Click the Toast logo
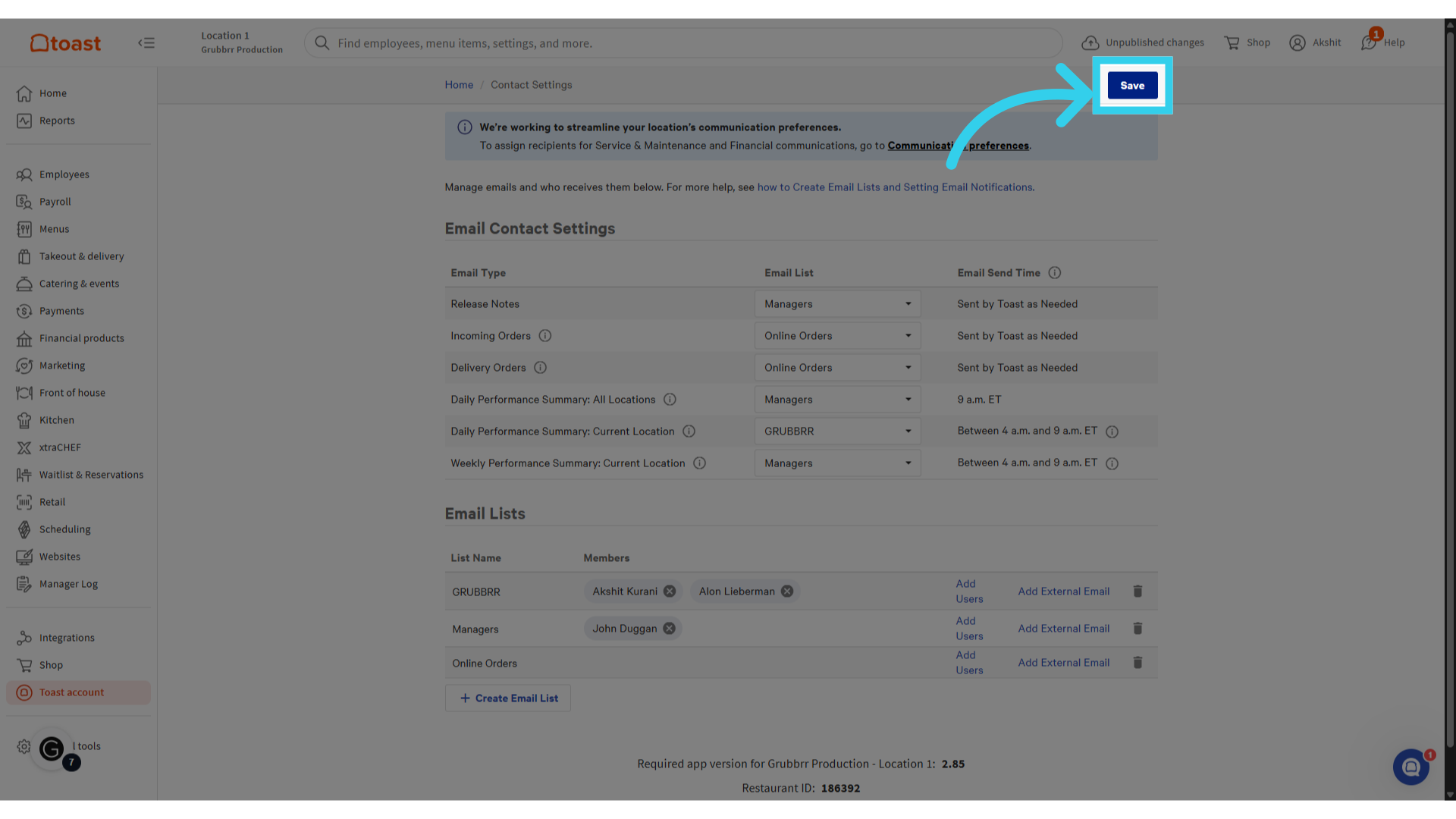 click(64, 42)
